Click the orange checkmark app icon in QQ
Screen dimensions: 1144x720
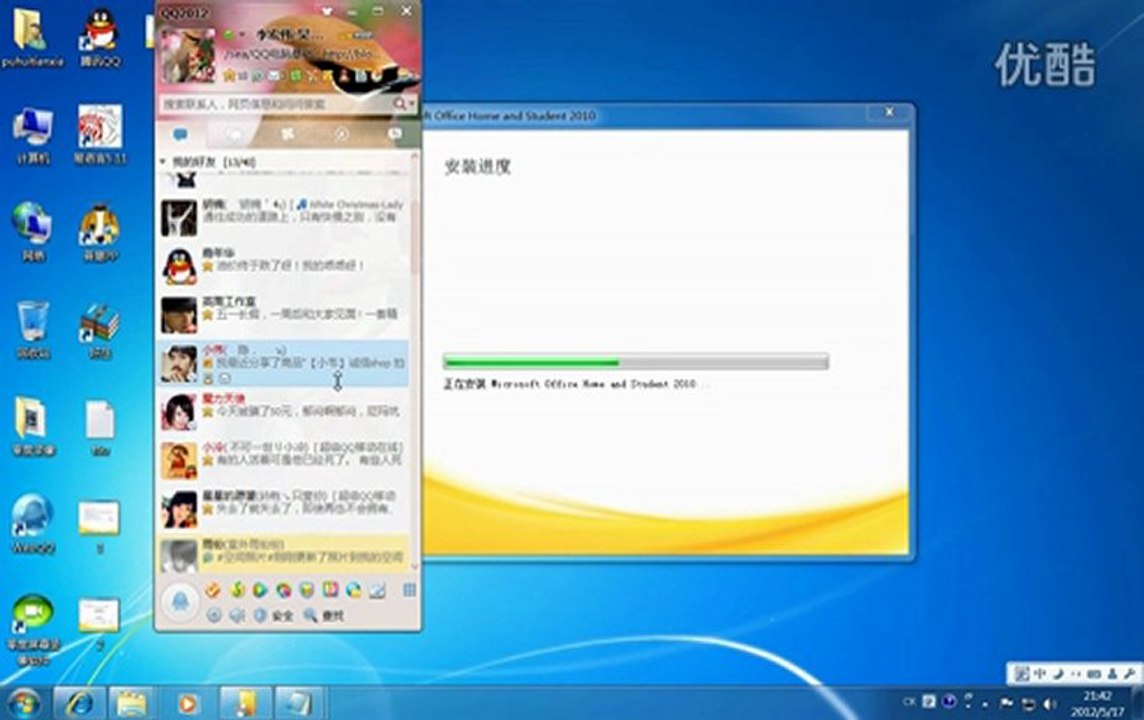pyautogui.click(x=213, y=589)
